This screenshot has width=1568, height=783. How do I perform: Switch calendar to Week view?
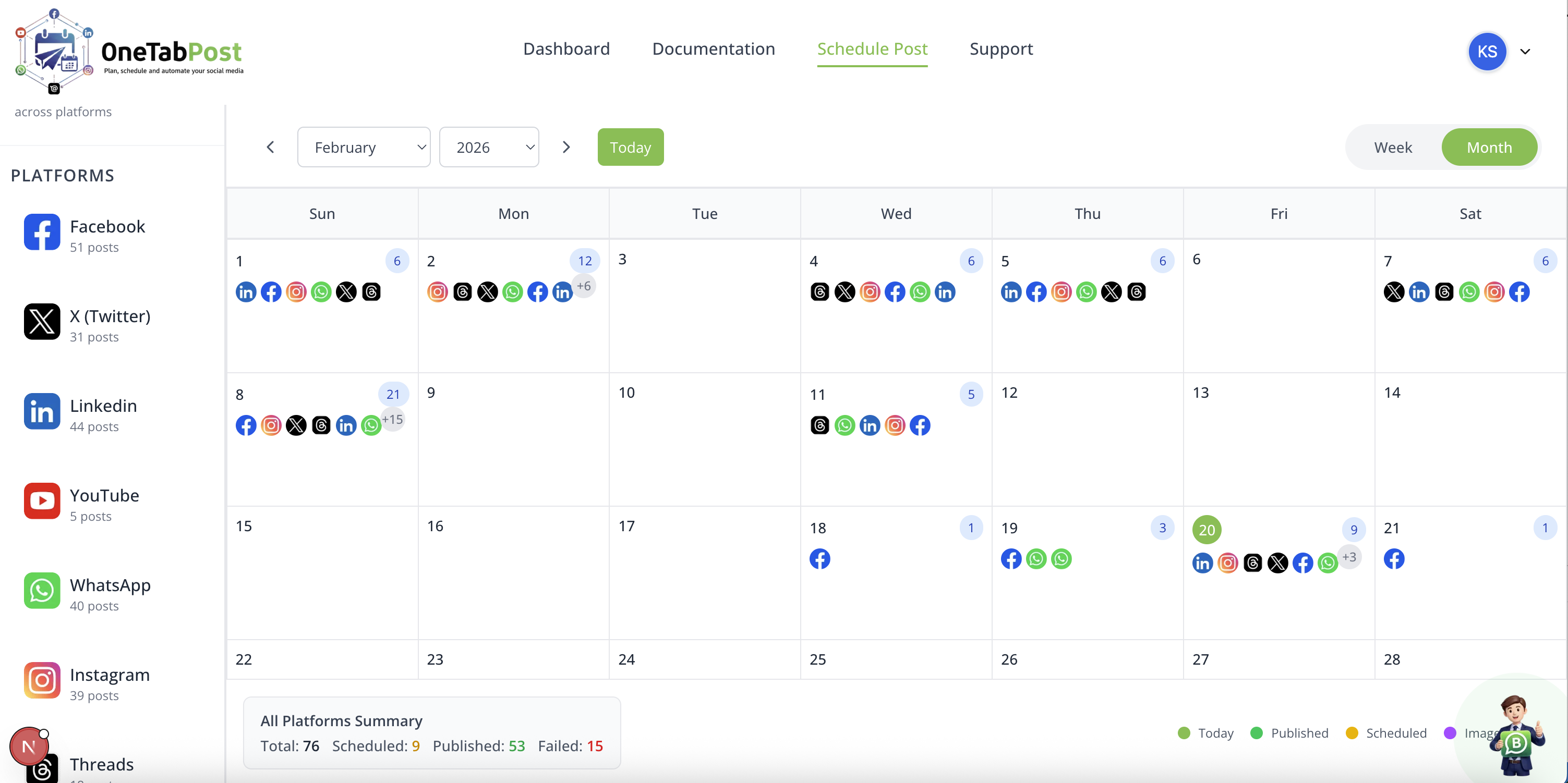point(1393,146)
